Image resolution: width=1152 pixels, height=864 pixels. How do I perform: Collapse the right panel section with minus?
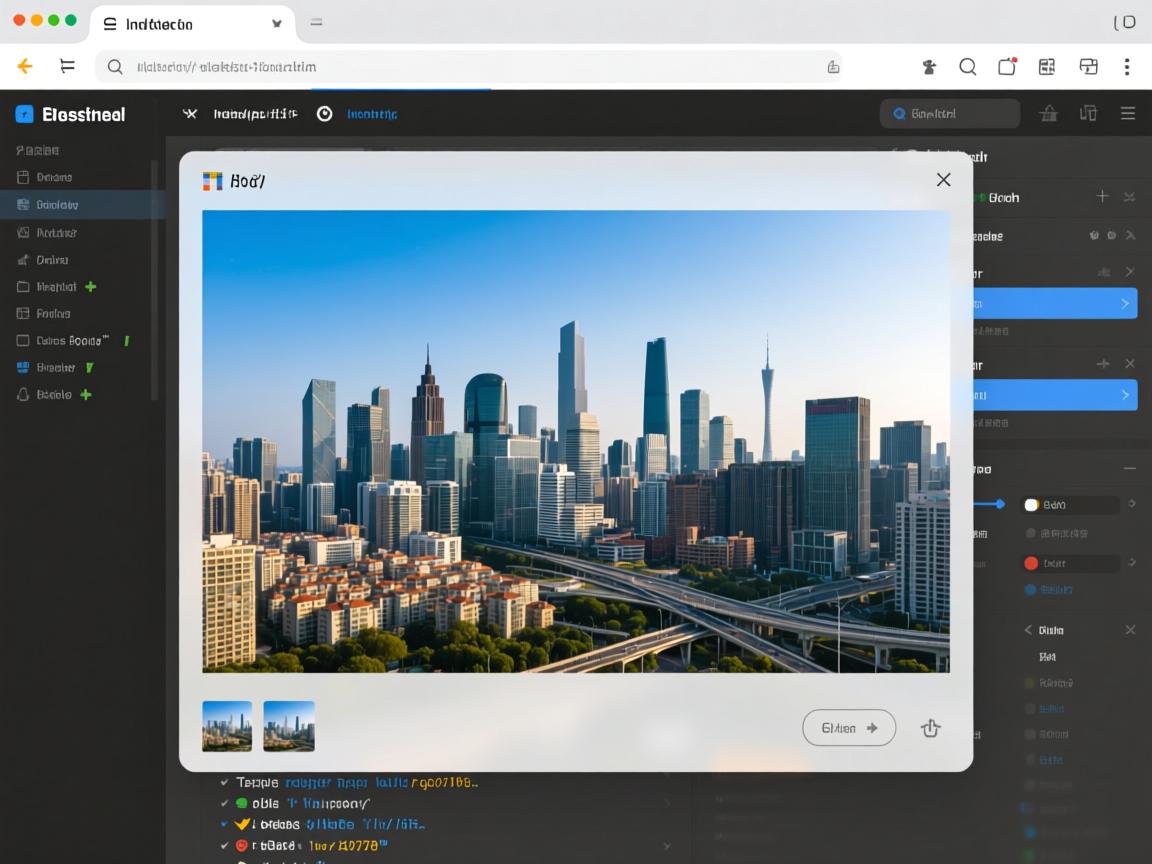coord(1129,468)
